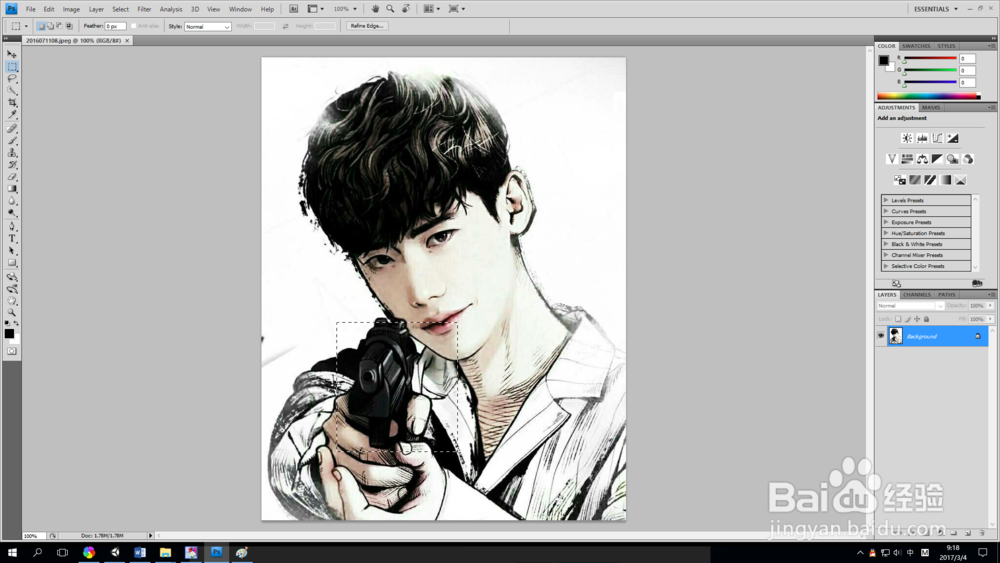The width and height of the screenshot is (1000, 563).
Task: Select the Path Selection tool
Action: (x=11, y=251)
